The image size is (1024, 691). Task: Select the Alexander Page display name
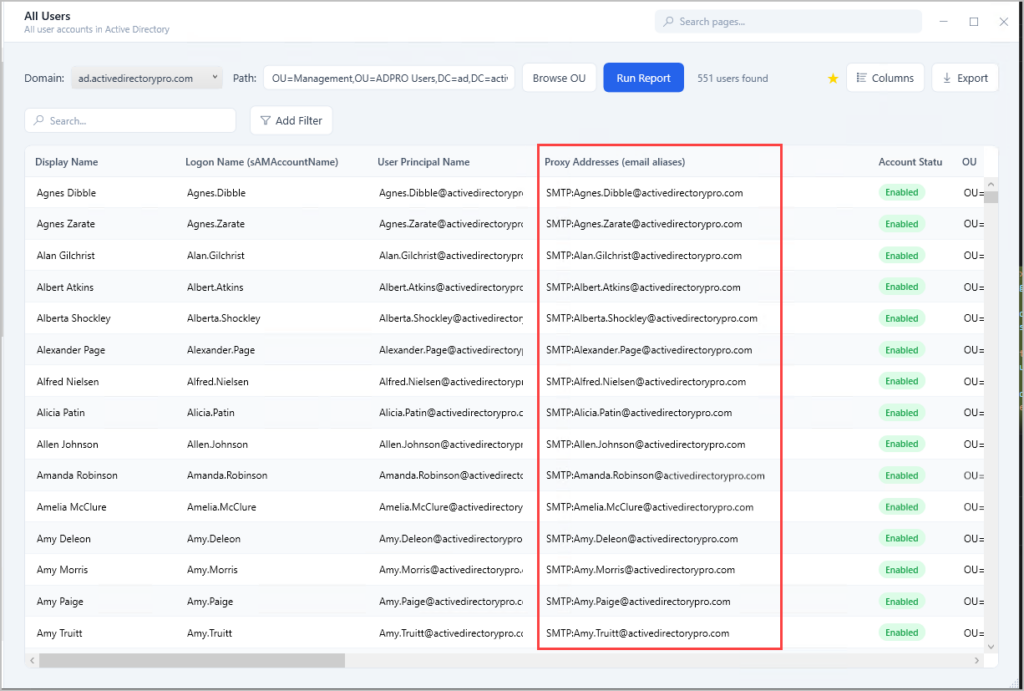click(71, 350)
